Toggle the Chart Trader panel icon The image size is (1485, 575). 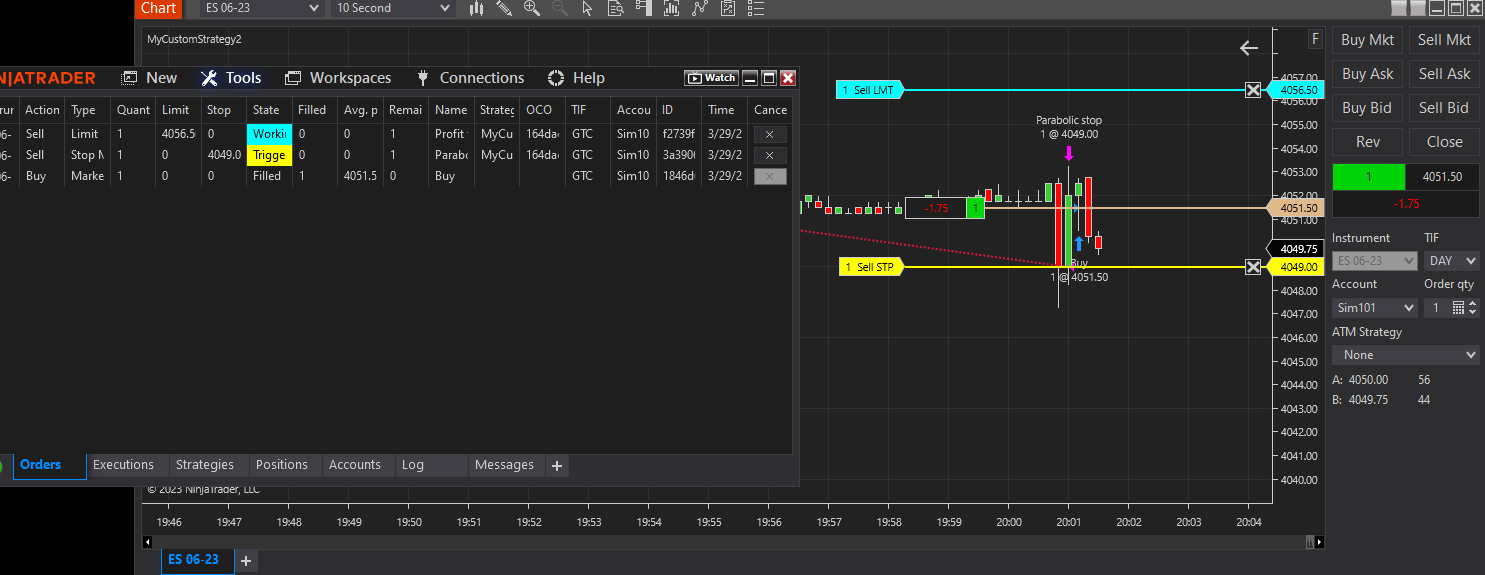643,8
